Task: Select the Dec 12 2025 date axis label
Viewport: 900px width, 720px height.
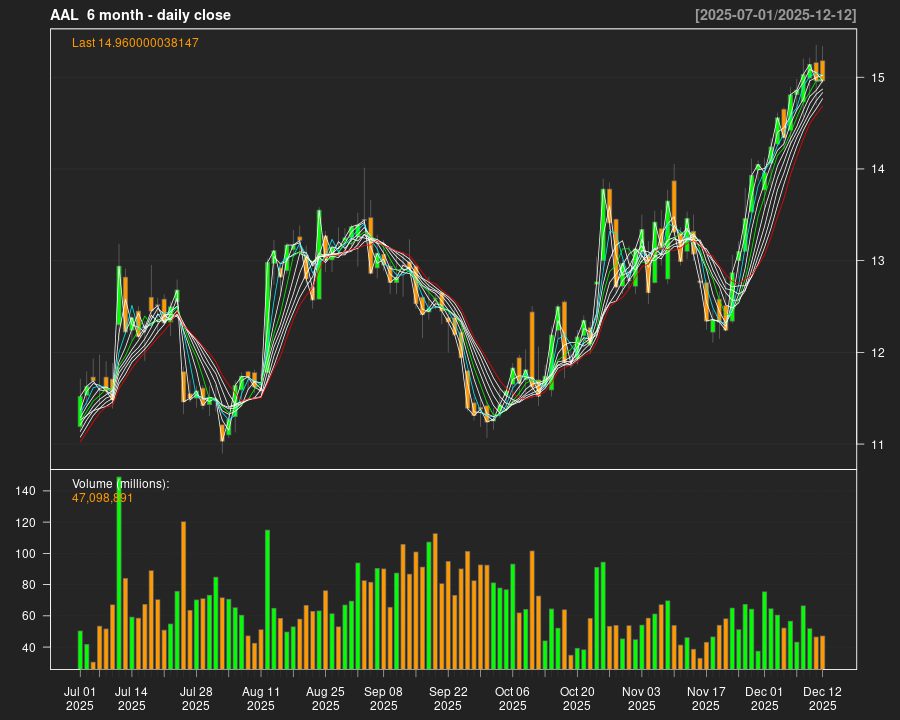Action: [x=822, y=698]
